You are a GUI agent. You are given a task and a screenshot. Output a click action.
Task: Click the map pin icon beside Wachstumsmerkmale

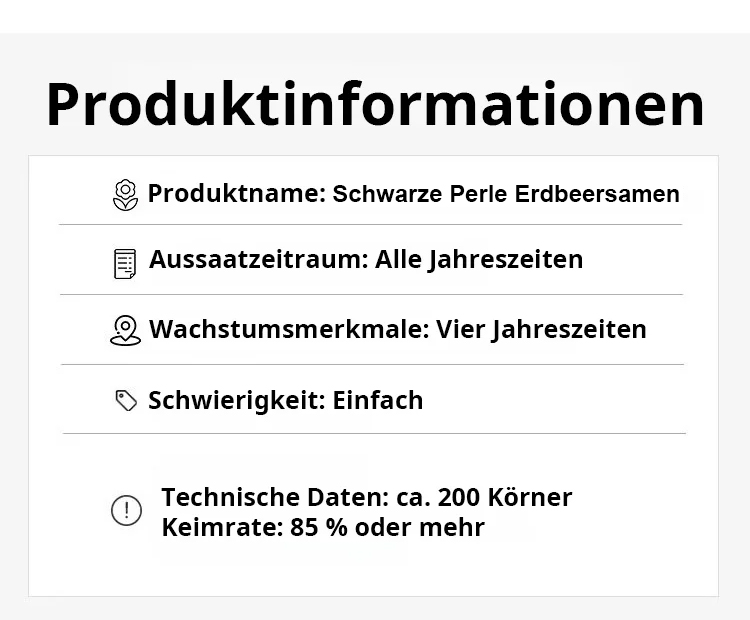click(125, 330)
